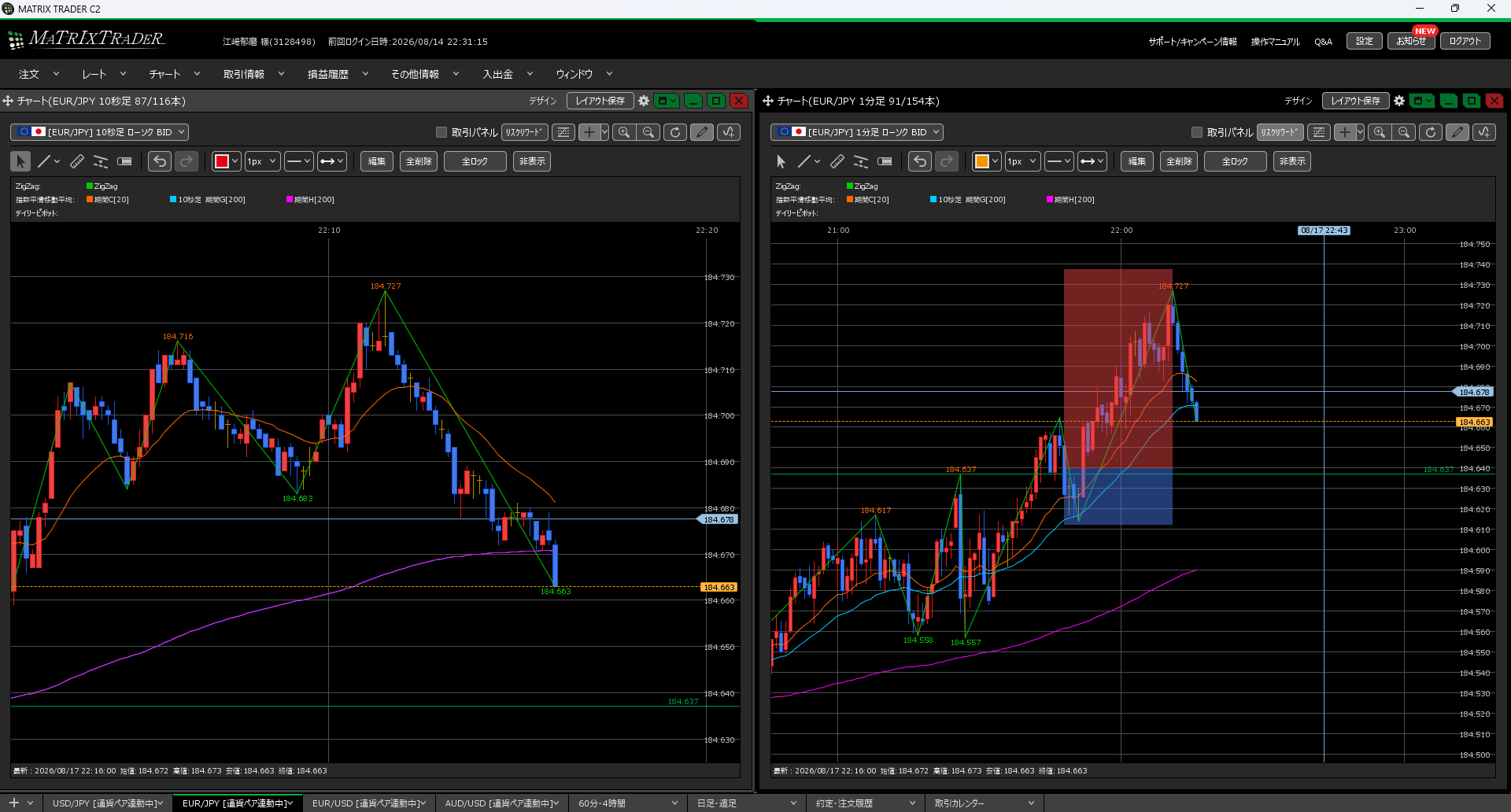
Task: Click 184.678 price label in 1分足 chart
Action: click(x=1472, y=392)
